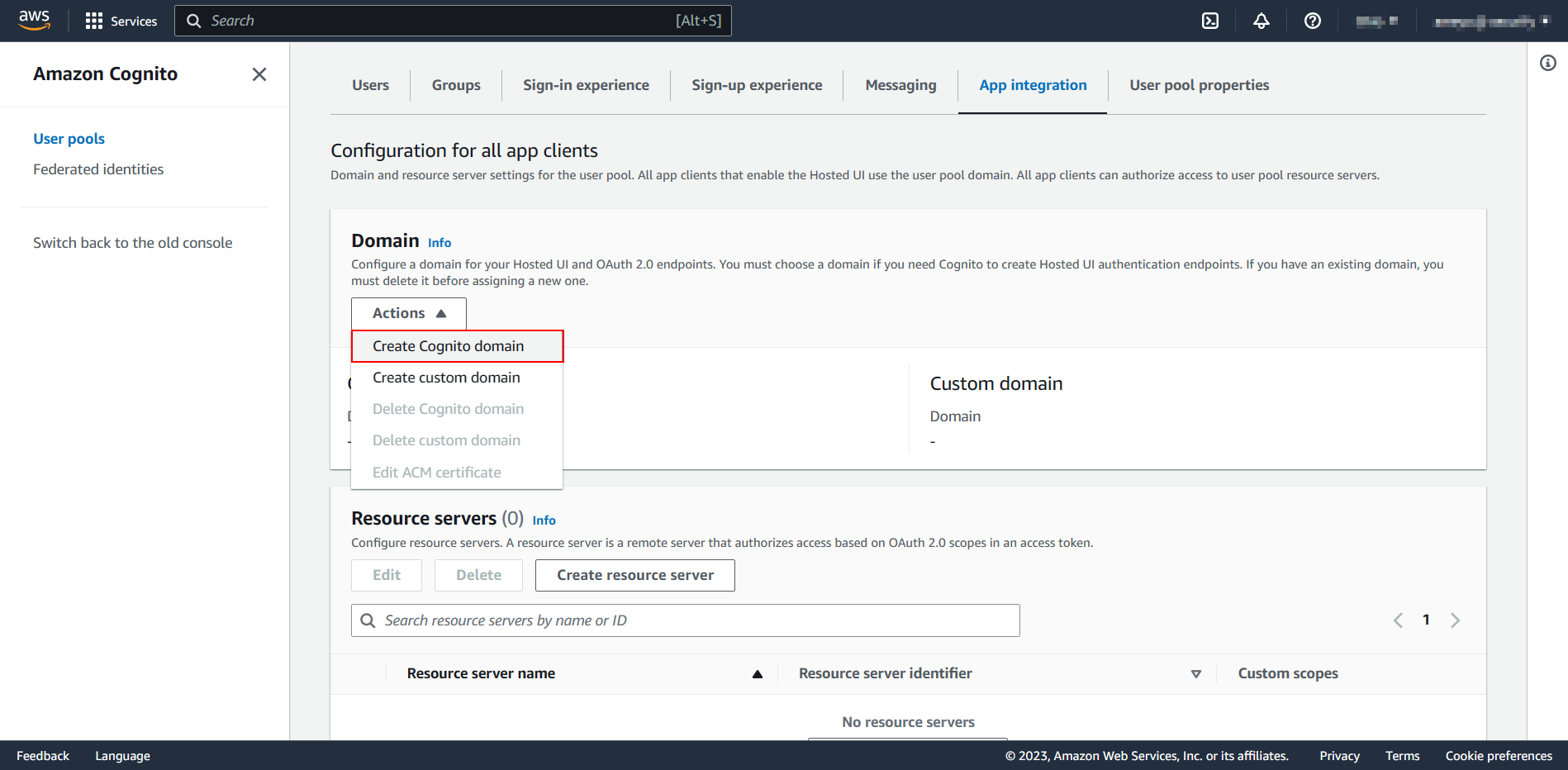Open the User pool properties tab
The width and height of the screenshot is (1568, 770).
pyautogui.click(x=1199, y=85)
